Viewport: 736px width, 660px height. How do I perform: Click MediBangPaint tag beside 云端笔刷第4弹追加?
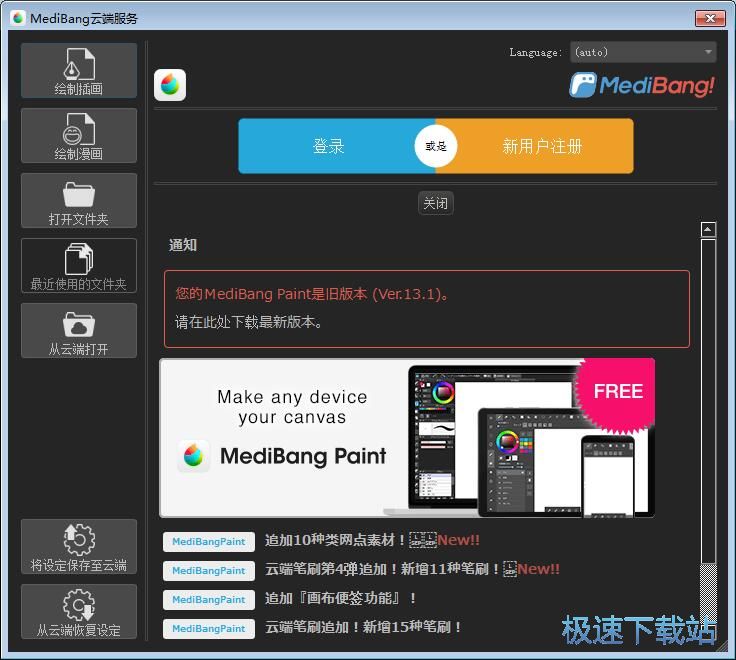pos(209,571)
